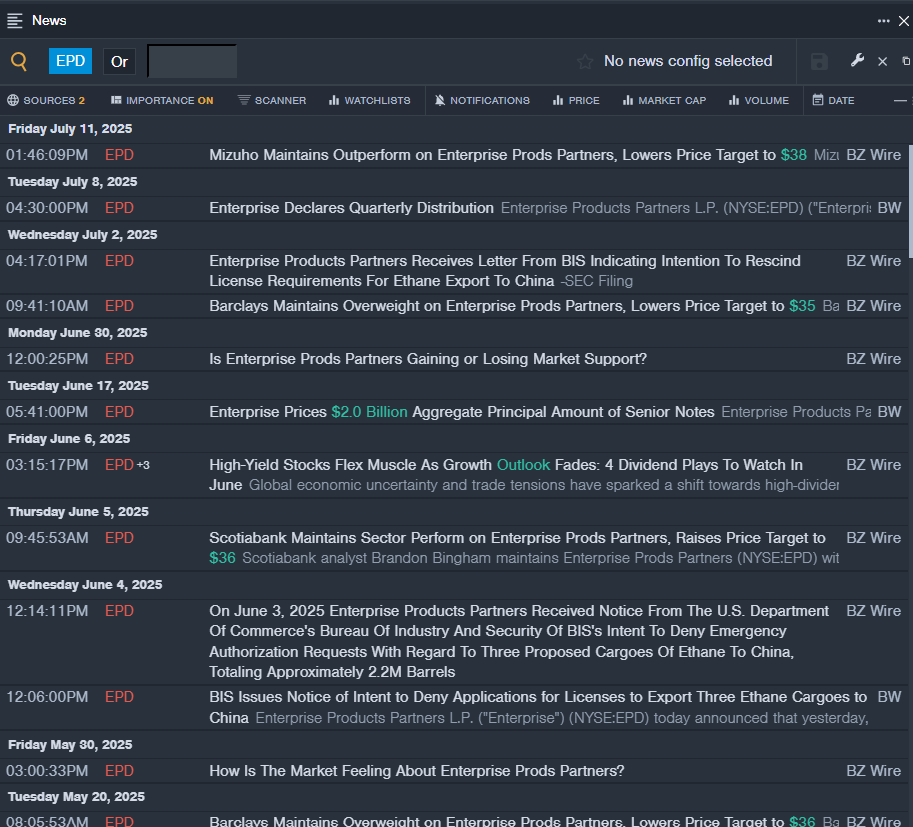Open the Date filter
913x827 pixels.
(x=833, y=100)
